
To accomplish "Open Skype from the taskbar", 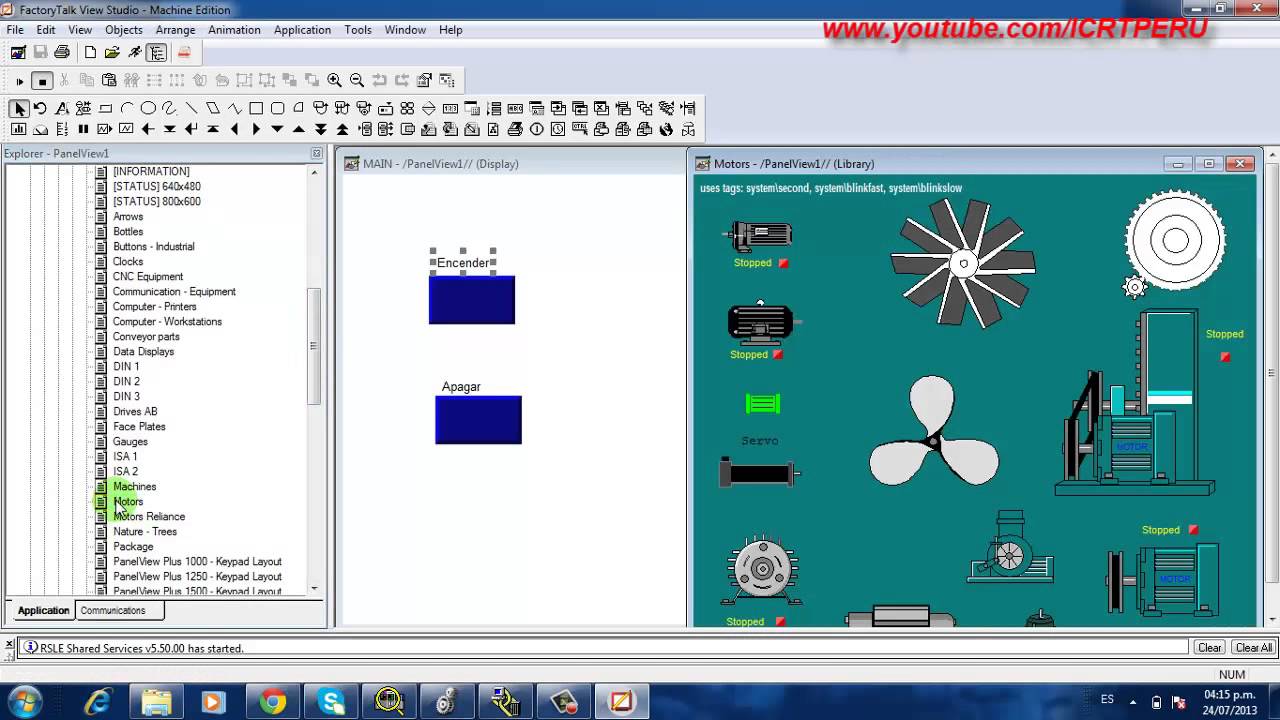I will [x=331, y=702].
